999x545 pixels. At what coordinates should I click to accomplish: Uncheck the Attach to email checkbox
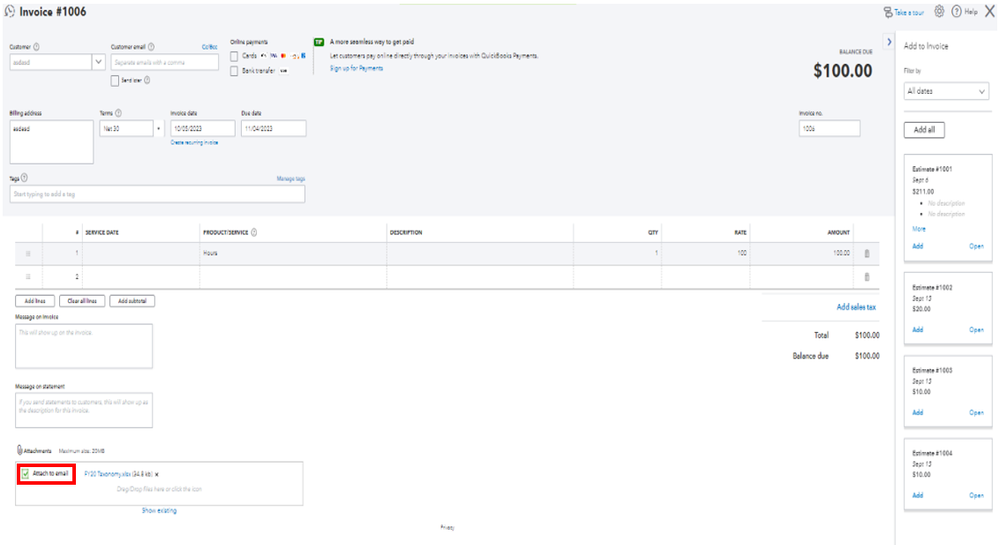pyautogui.click(x=25, y=474)
